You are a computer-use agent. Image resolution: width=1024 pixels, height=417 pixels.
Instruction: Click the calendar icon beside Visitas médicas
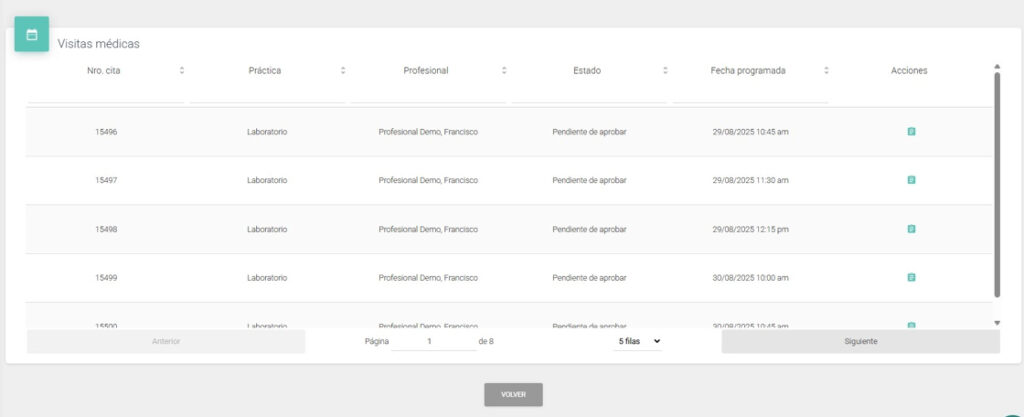[31, 34]
